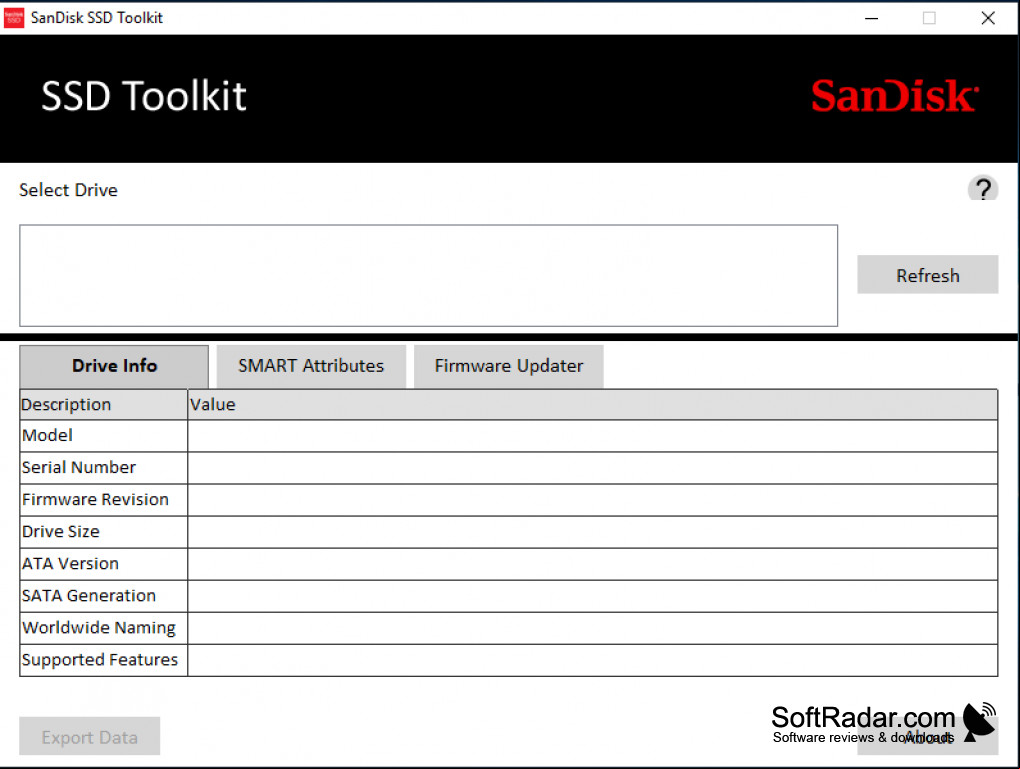This screenshot has height=769, width=1020.
Task: Click inside the Select Drive list box
Action: (429, 275)
